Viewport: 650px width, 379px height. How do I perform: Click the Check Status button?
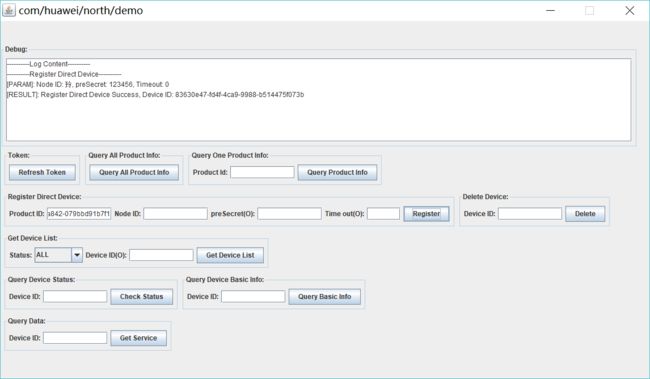click(x=141, y=296)
